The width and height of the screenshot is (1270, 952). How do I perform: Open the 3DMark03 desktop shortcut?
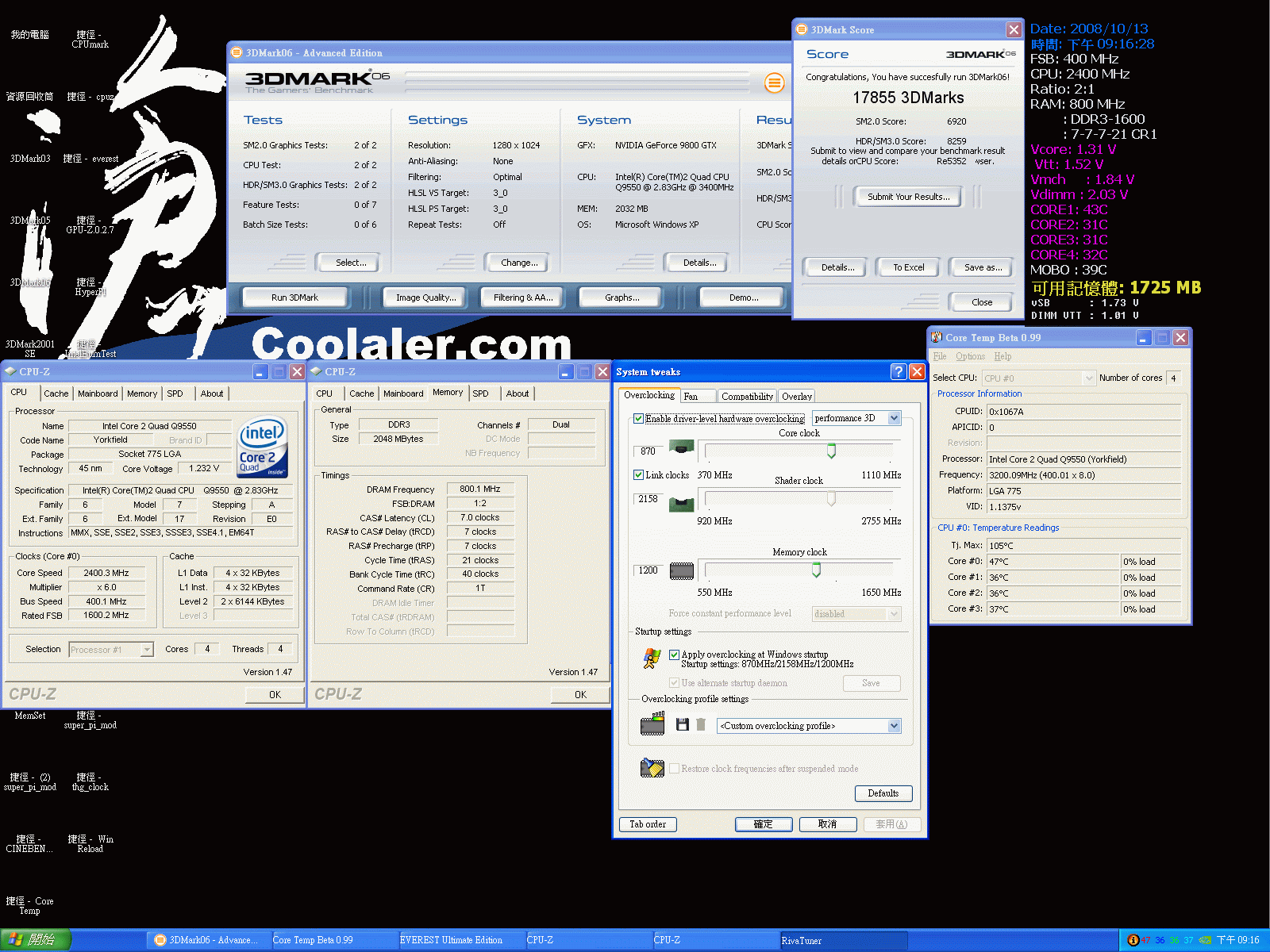click(30, 159)
